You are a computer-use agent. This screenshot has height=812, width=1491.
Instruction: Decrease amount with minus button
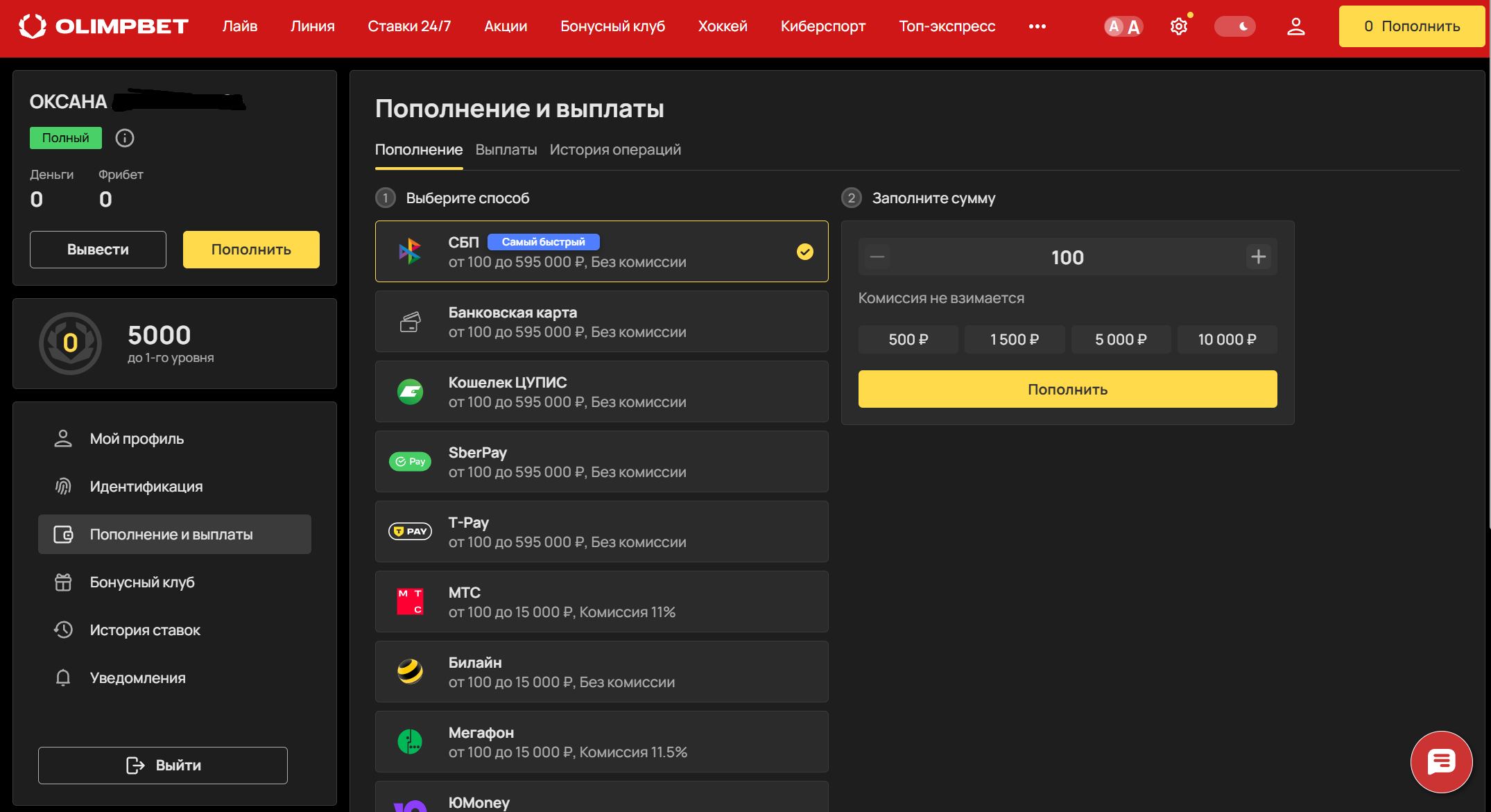coord(877,257)
